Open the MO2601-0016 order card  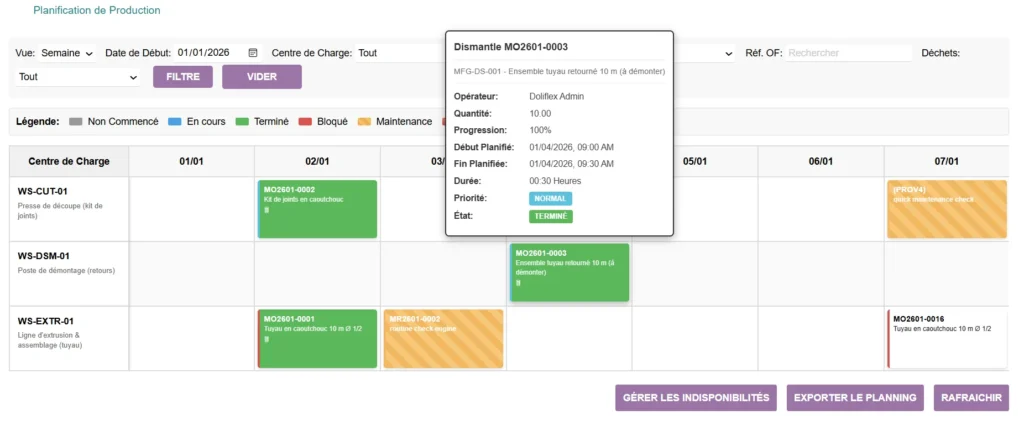click(x=947, y=338)
